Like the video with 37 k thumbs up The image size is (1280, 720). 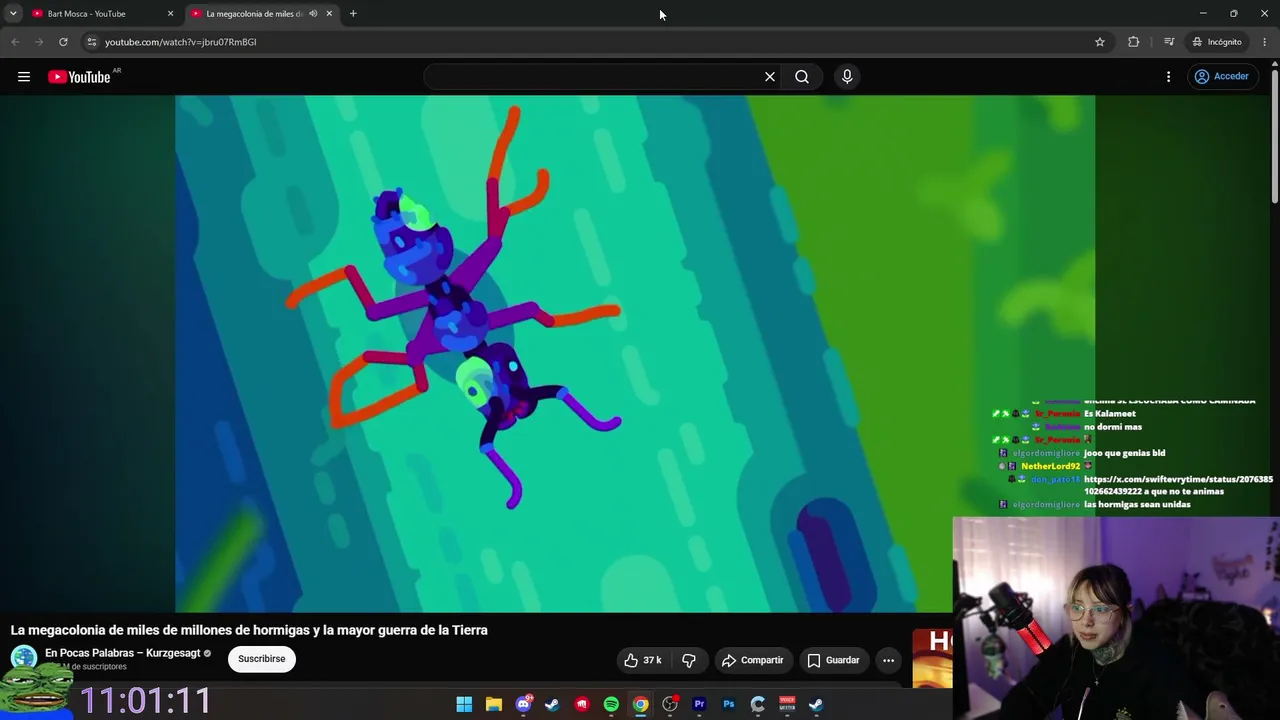(x=642, y=660)
